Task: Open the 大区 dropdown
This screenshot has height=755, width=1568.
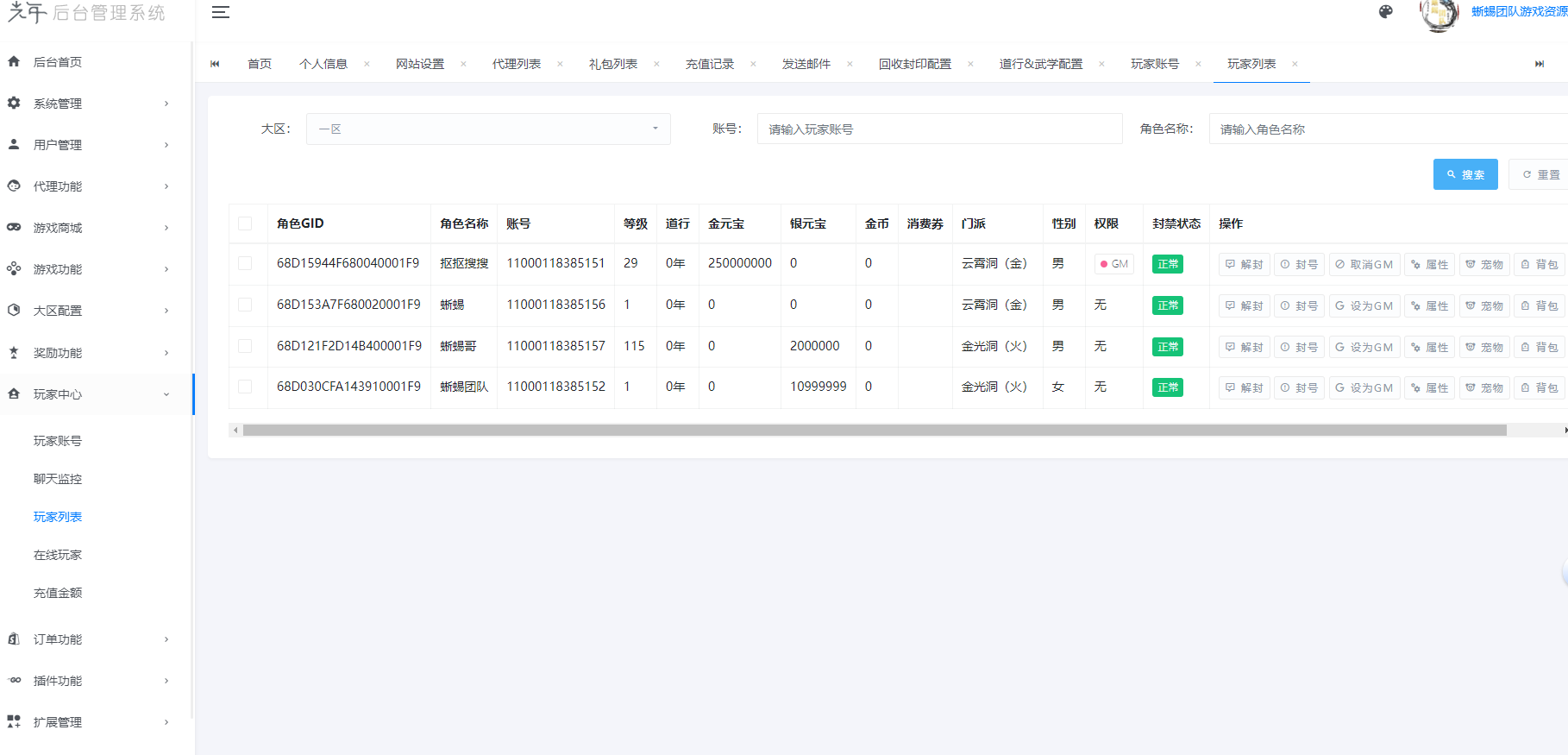Action: tap(488, 129)
